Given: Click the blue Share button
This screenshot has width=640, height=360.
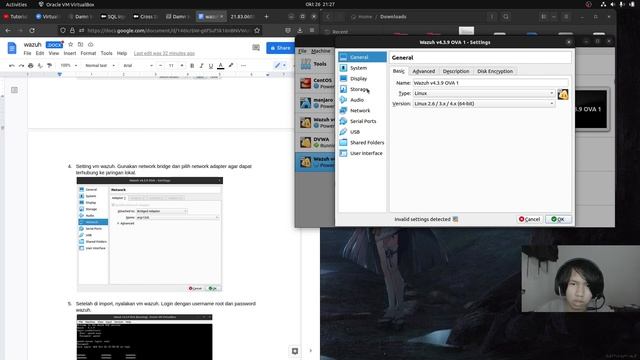Looking at the screenshot, I should (280, 48).
